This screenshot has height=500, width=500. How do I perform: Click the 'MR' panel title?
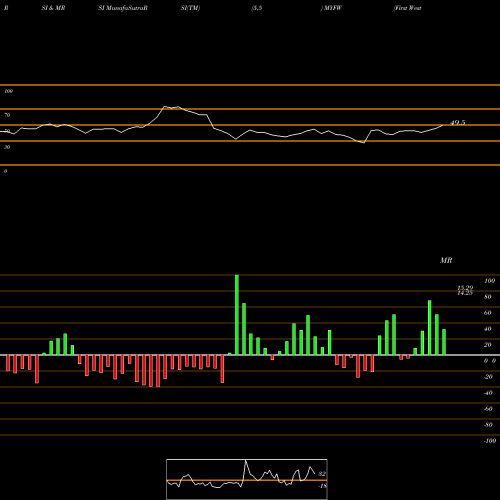[x=446, y=260]
